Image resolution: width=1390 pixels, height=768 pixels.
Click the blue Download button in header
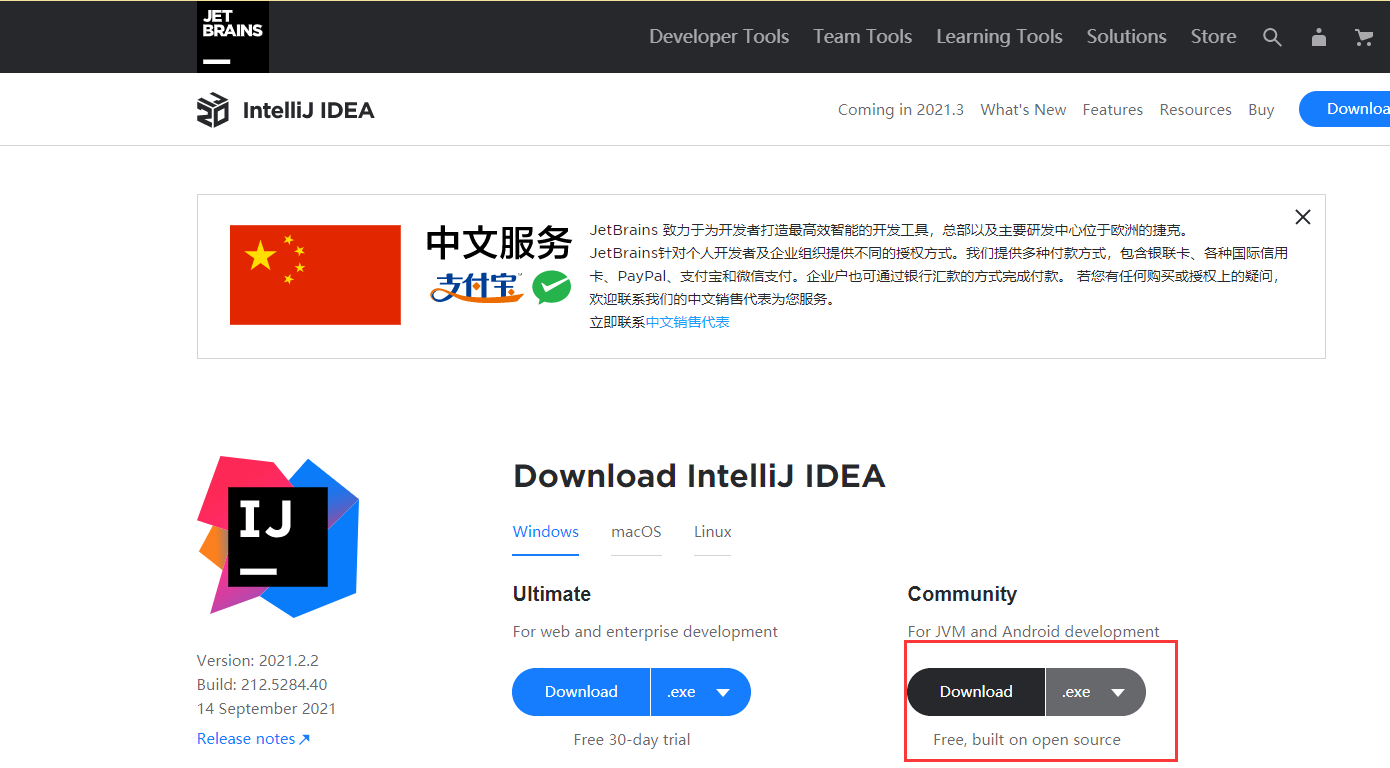(x=1346, y=109)
